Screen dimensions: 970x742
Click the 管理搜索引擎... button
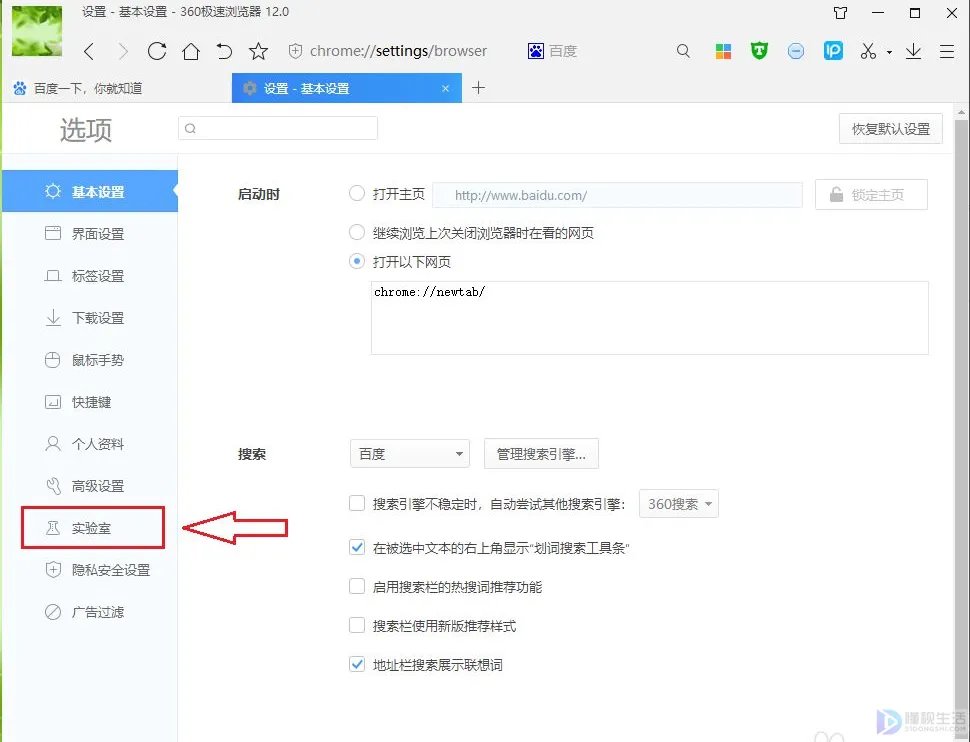[x=541, y=454]
